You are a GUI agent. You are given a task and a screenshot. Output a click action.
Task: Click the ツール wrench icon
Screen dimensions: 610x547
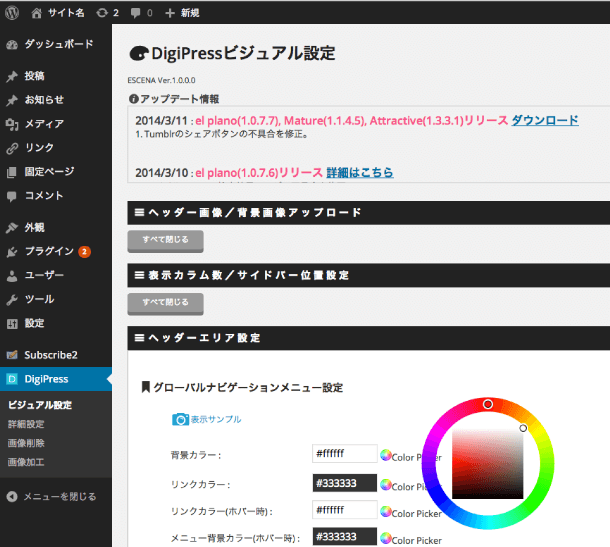pyautogui.click(x=12, y=300)
